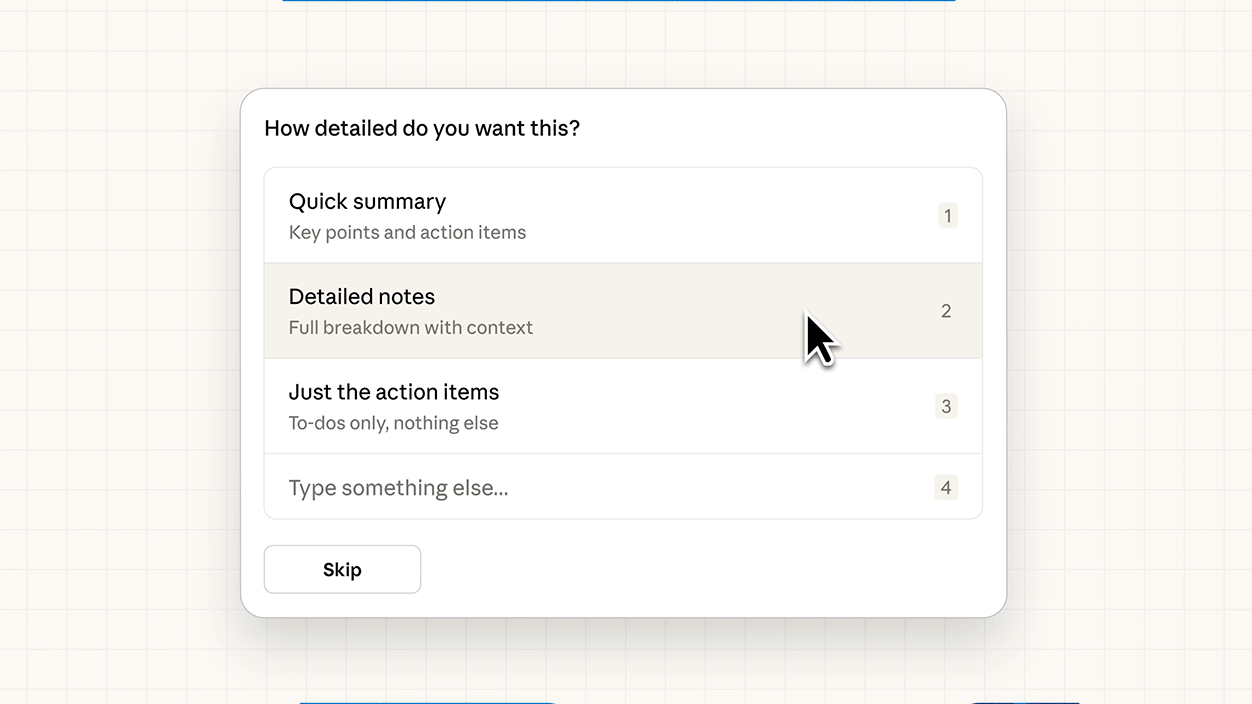Click the blue bar at the top edge
This screenshot has height=704, width=1252.
point(618,1)
